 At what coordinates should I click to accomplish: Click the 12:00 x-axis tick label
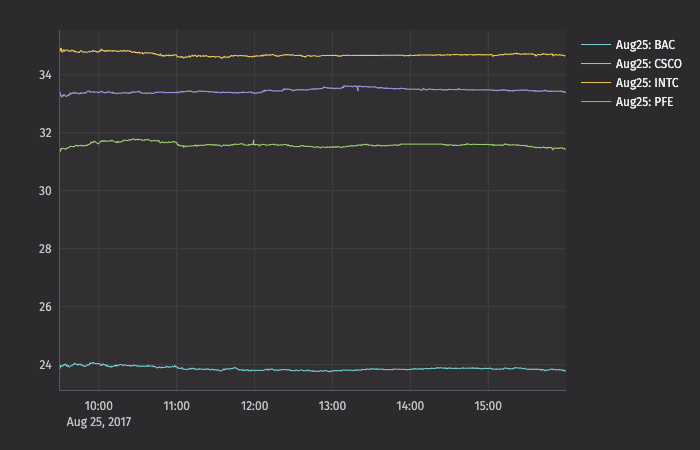click(x=254, y=407)
